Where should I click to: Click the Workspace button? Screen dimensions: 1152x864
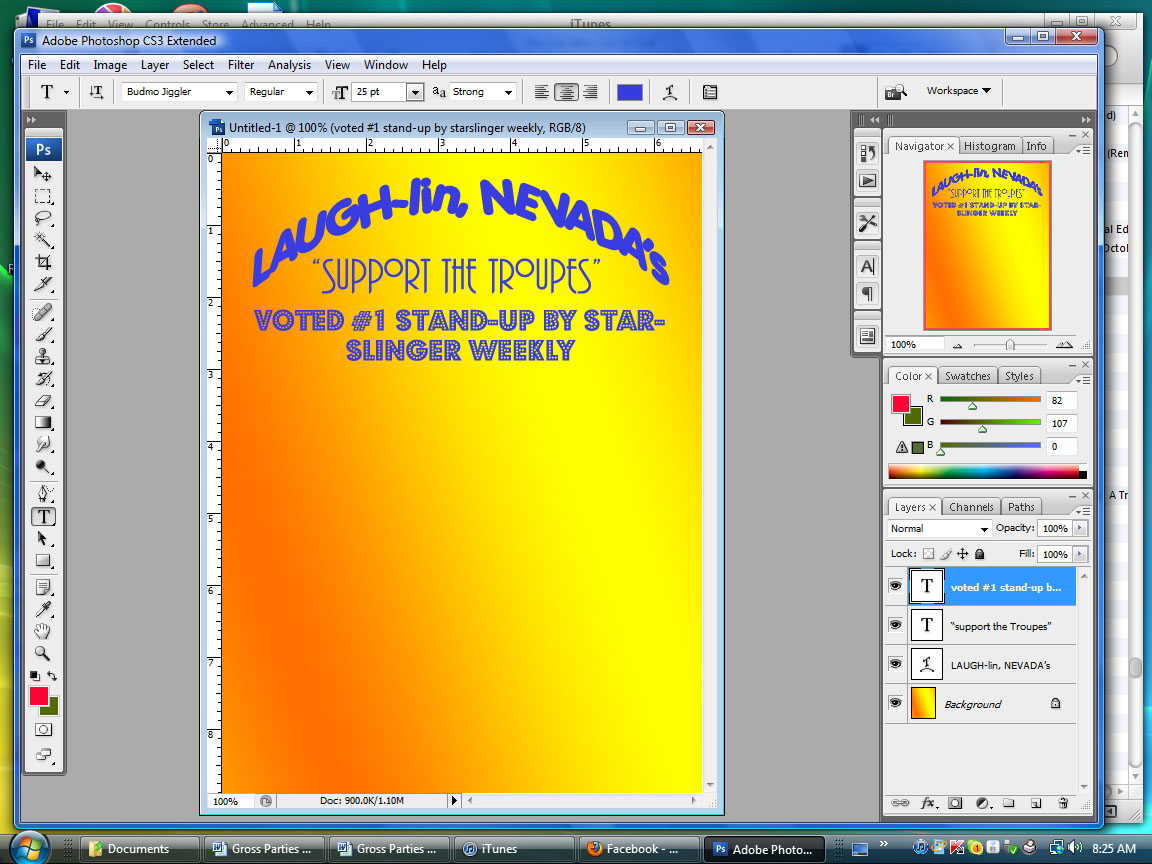point(957,91)
